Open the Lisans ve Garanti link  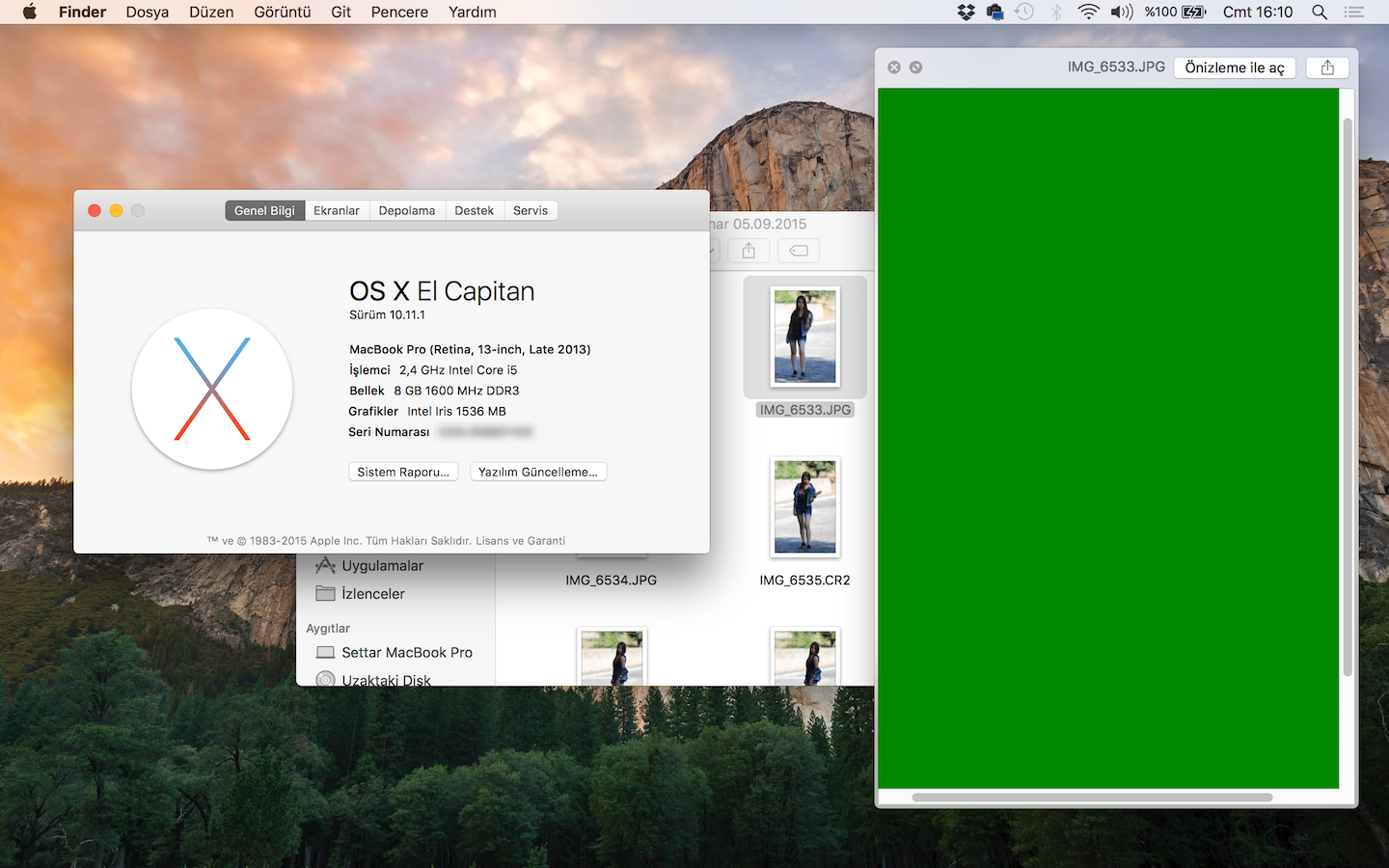521,541
